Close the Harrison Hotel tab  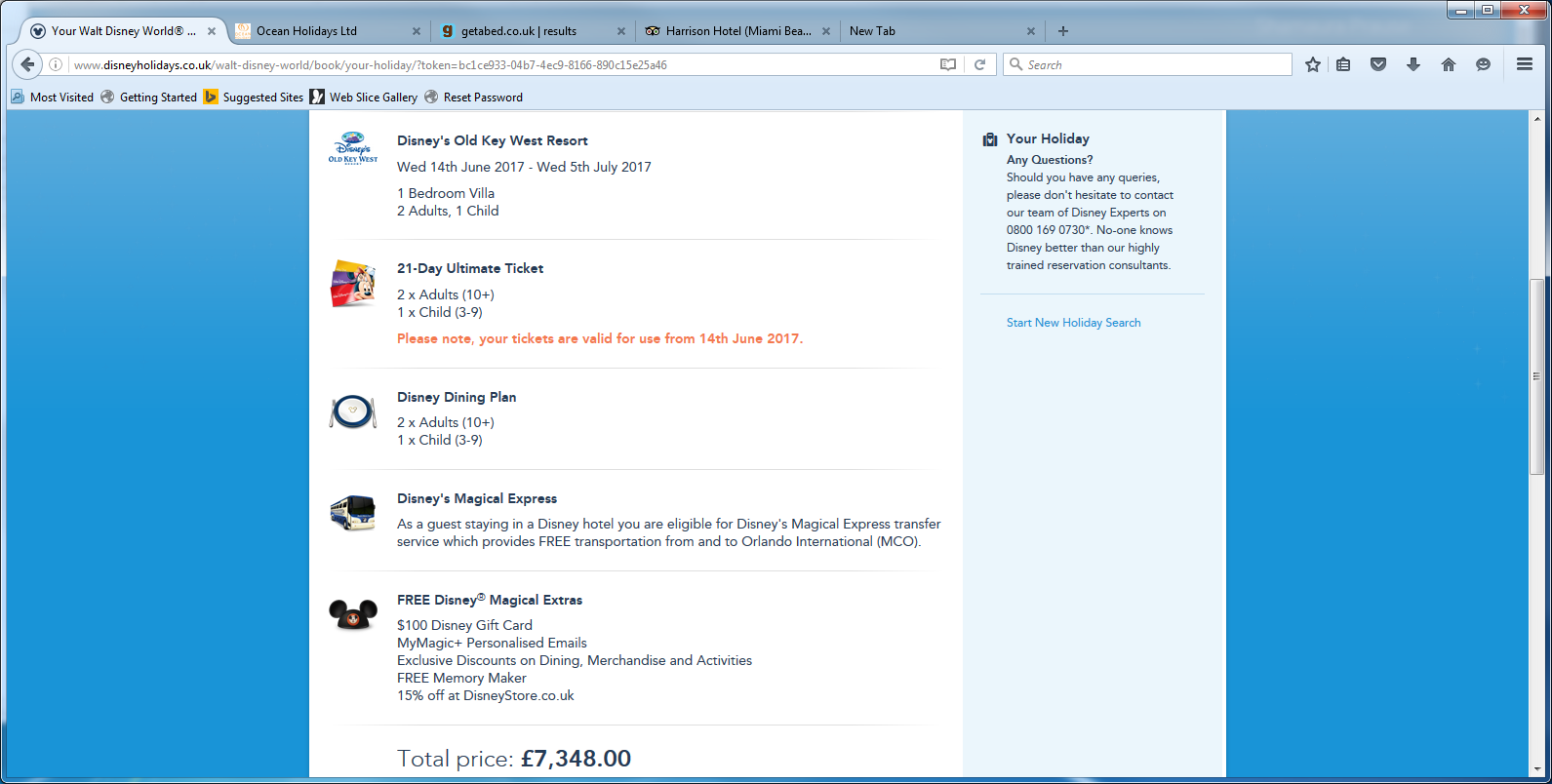point(826,31)
